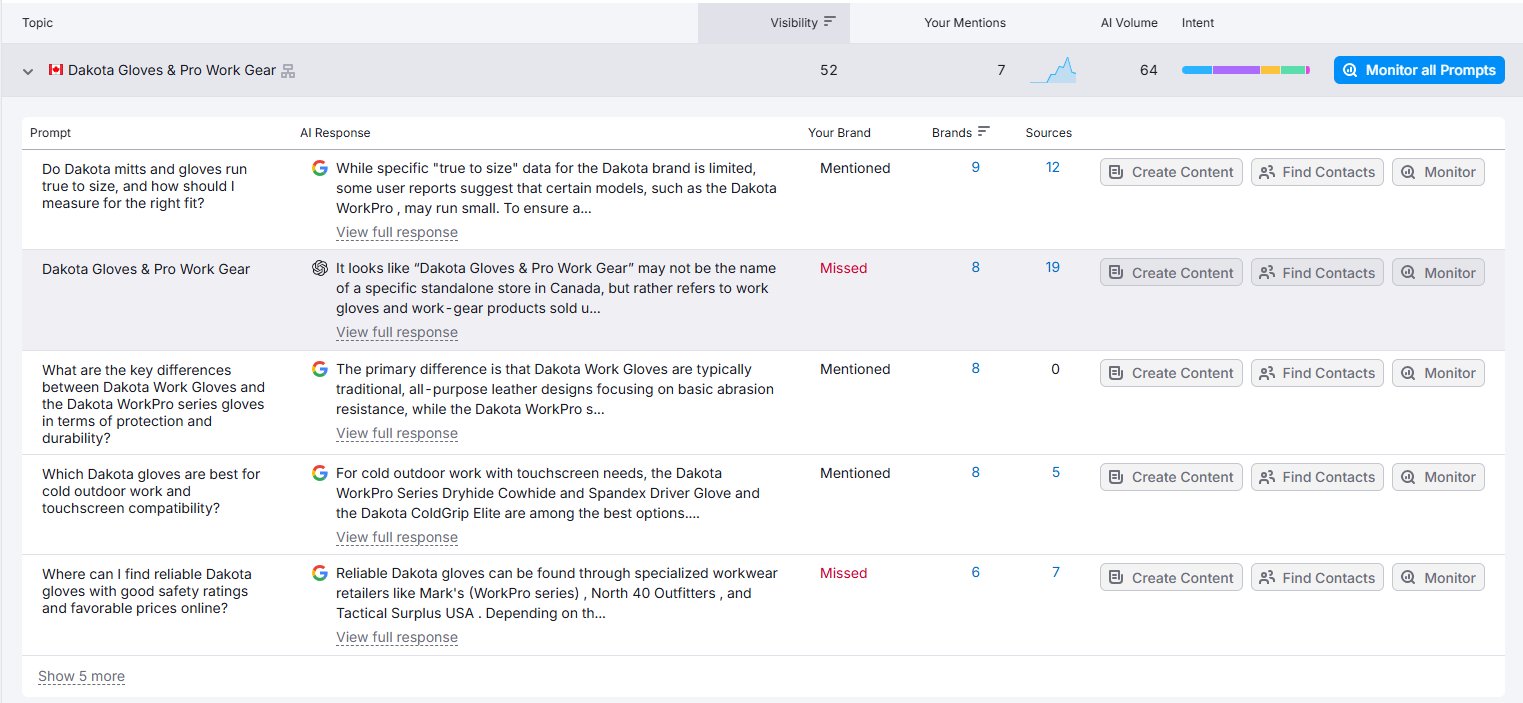1523x703 pixels.
Task: Click the Google icon in the reliable gloves row
Action: click(x=320, y=573)
